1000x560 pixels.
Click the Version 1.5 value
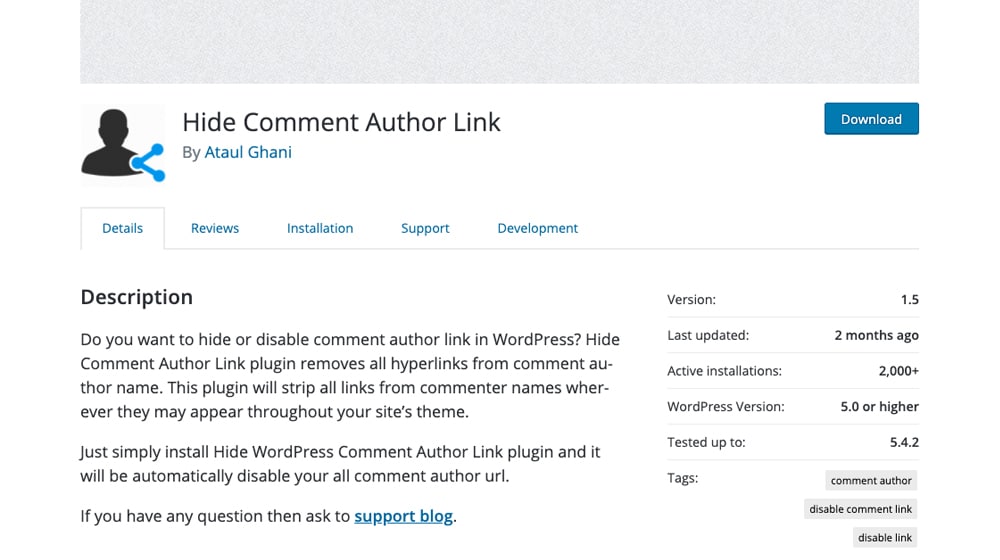coord(909,299)
